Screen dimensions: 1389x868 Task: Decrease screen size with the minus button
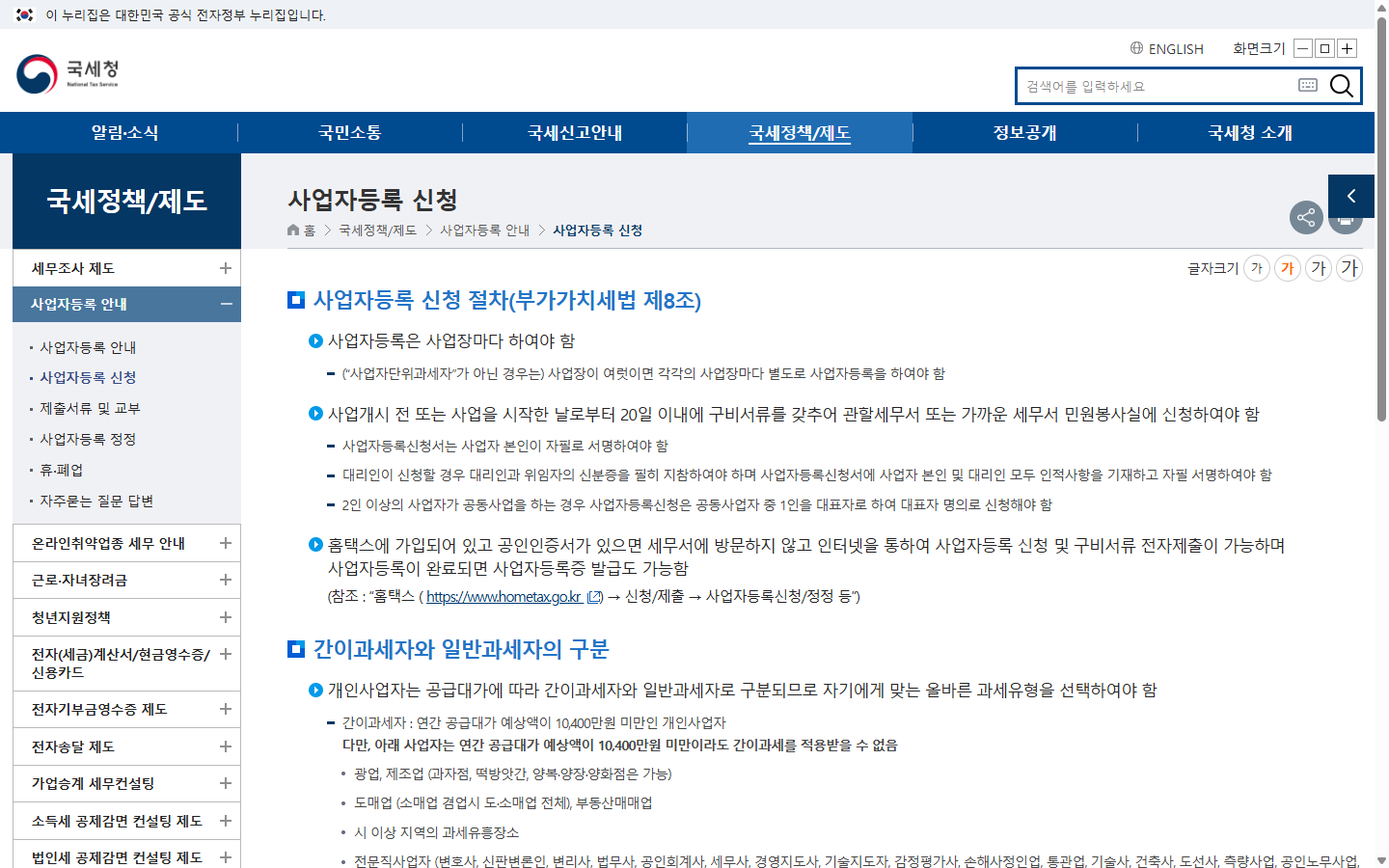click(x=1303, y=48)
